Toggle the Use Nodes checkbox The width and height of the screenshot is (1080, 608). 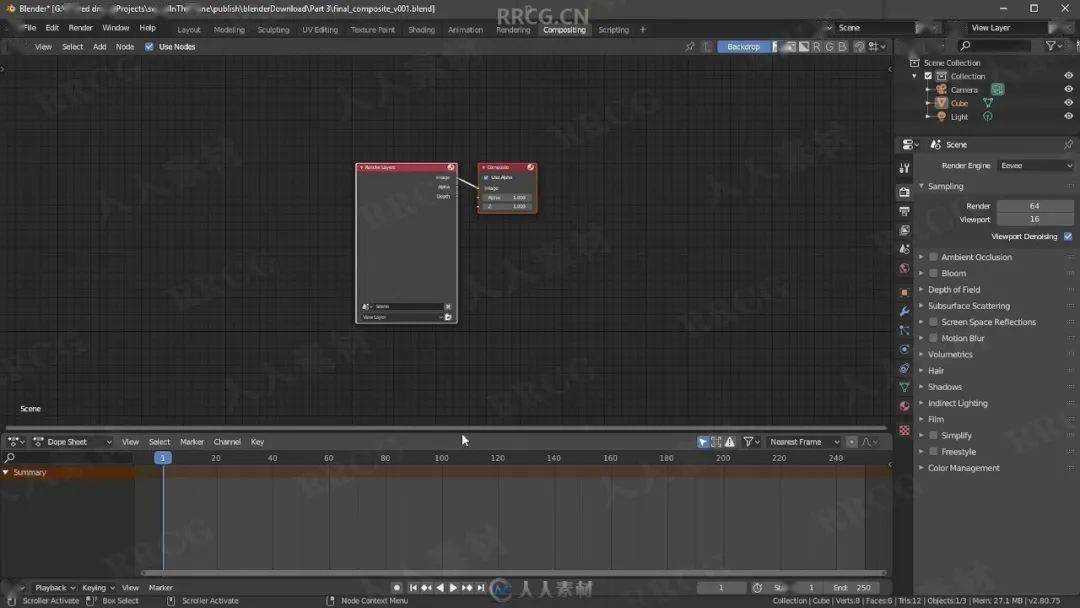point(149,47)
